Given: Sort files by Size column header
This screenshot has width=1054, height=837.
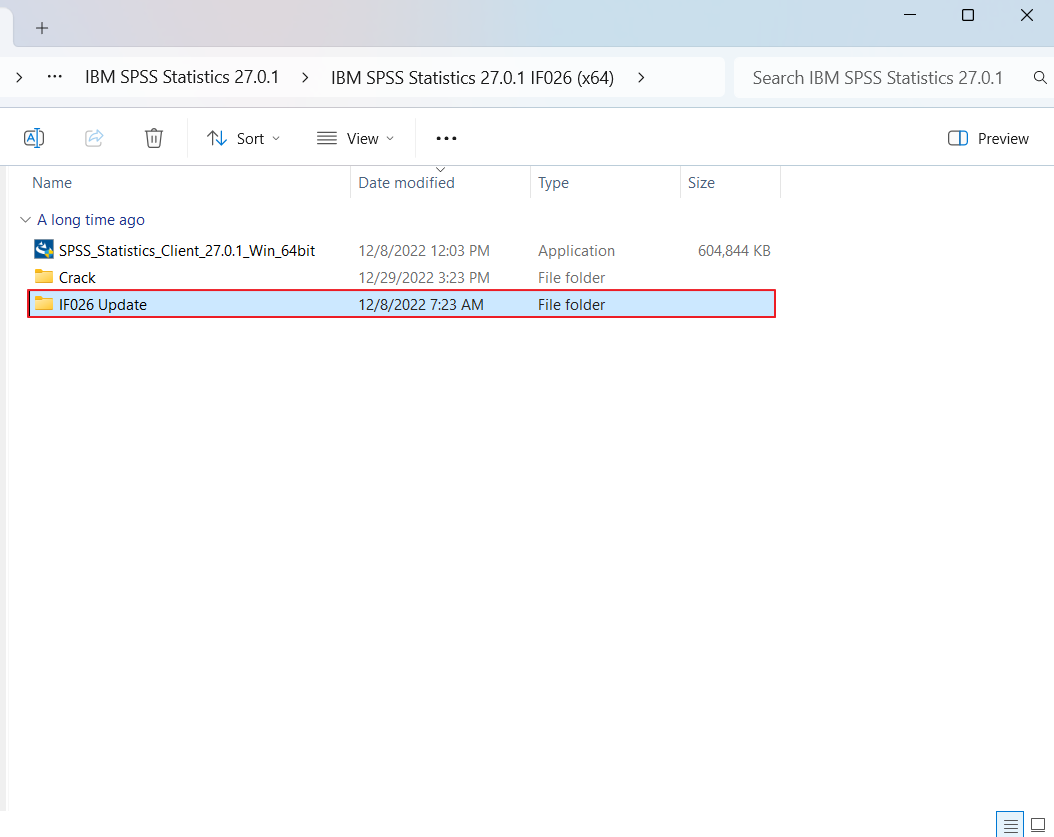Looking at the screenshot, I should tap(701, 183).
